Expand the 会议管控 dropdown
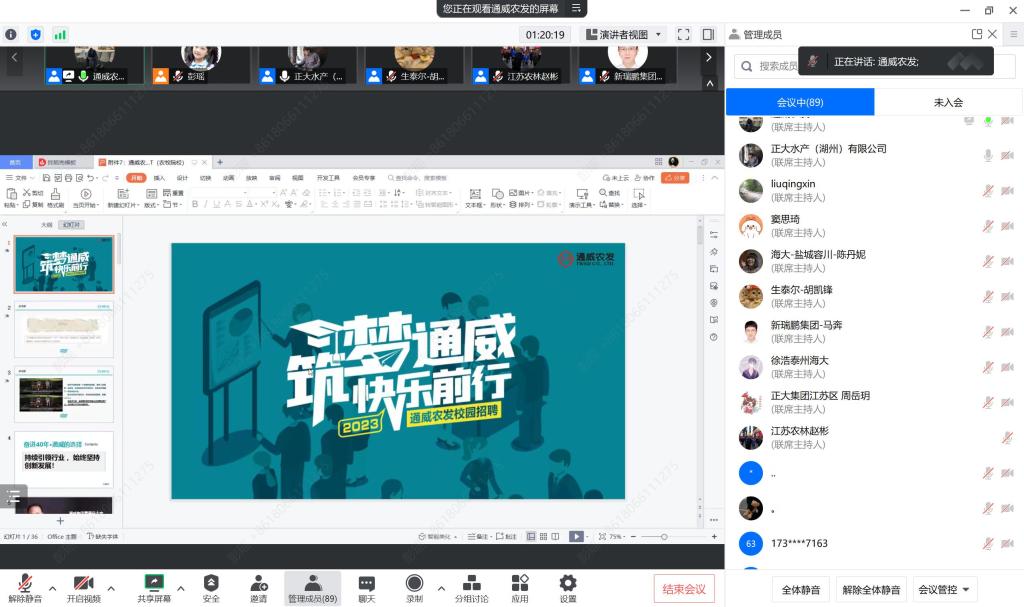 pos(944,590)
